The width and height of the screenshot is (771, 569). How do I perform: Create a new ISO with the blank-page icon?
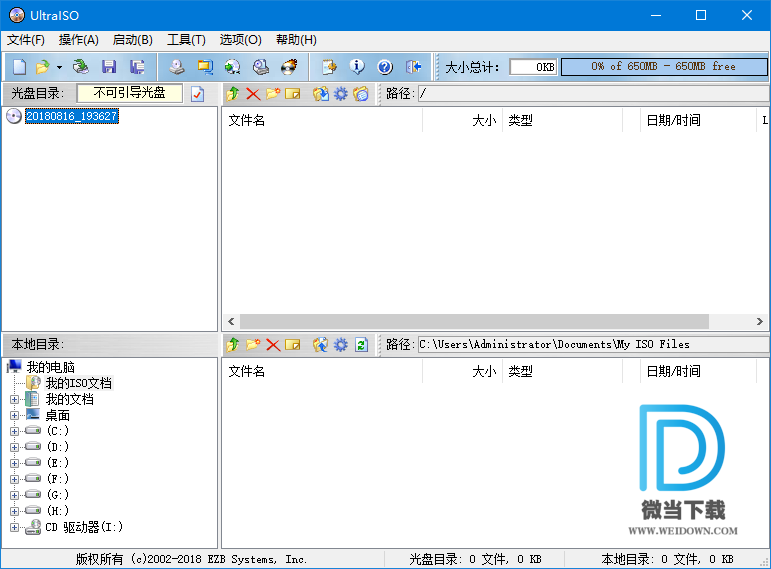(x=19, y=66)
